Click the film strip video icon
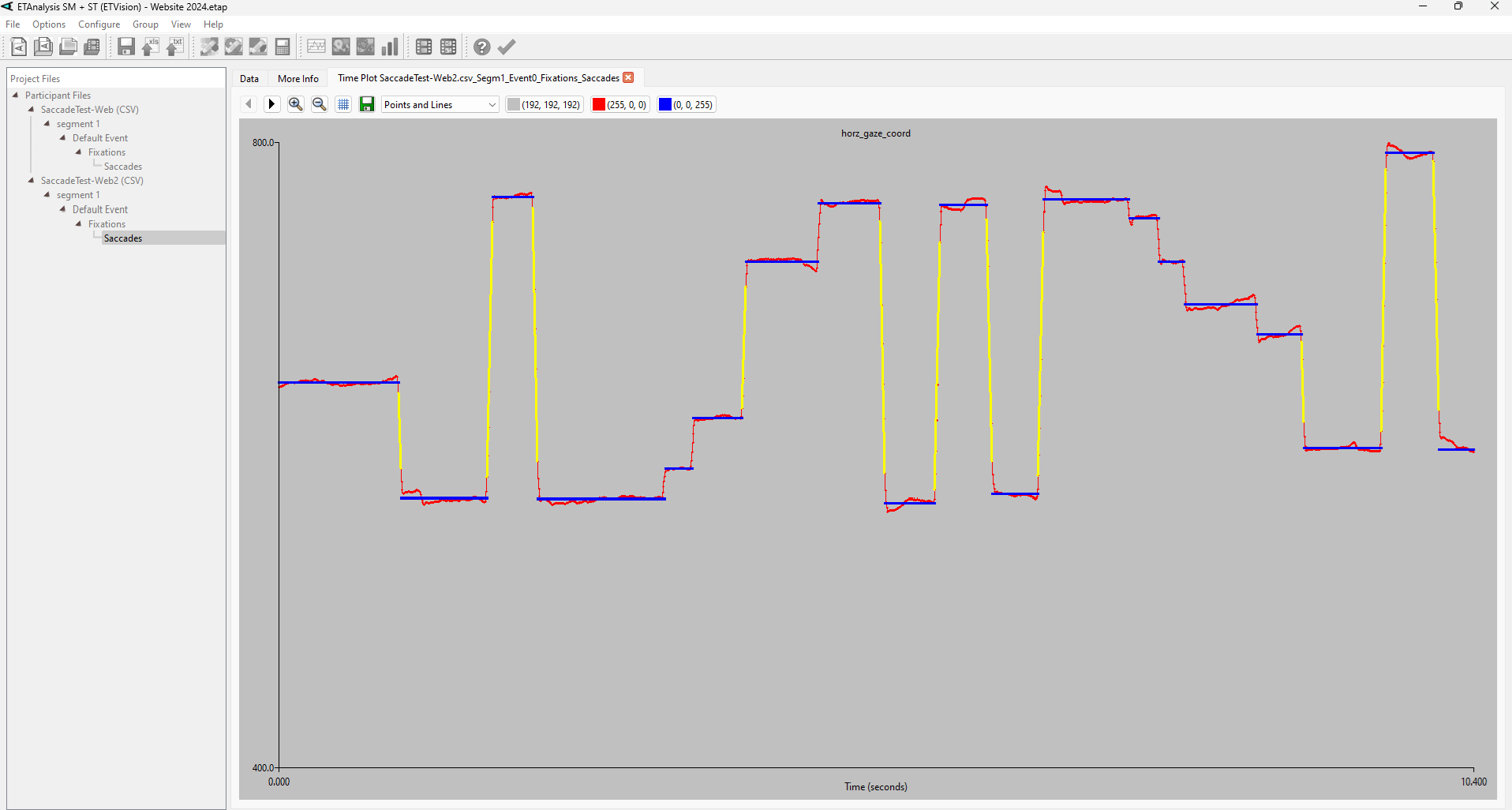The image size is (1512, 810). point(424,47)
